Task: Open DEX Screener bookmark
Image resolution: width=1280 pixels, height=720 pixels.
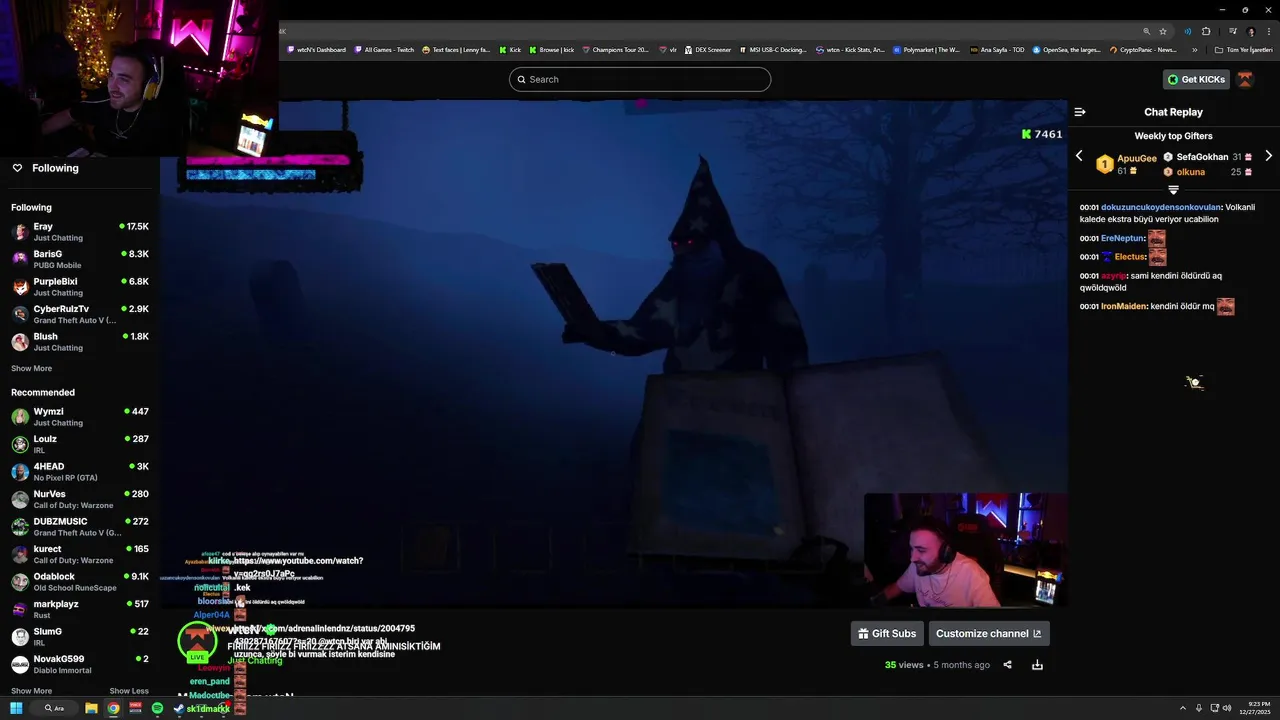Action: pos(708,49)
